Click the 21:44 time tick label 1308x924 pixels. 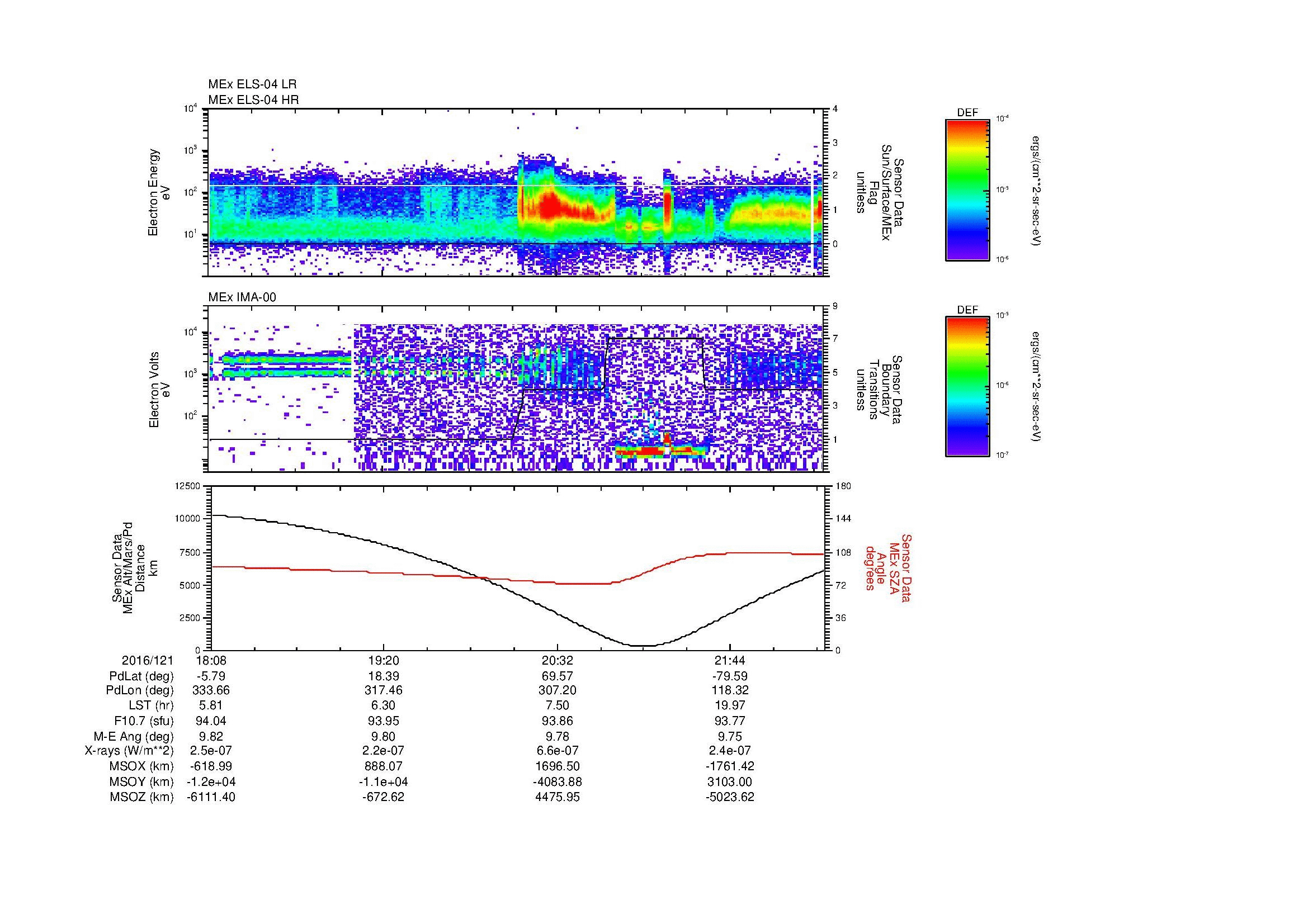730,661
